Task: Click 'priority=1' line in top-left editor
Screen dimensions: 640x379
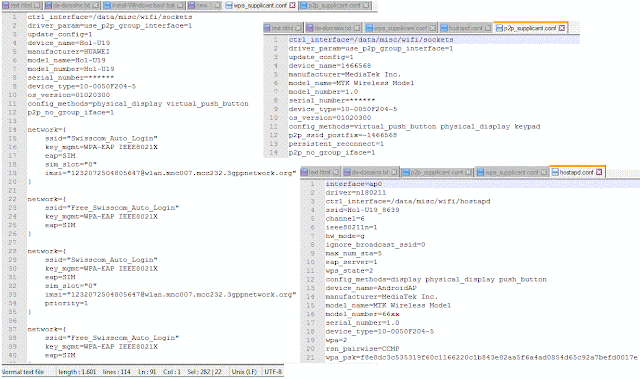Action: 66,303
